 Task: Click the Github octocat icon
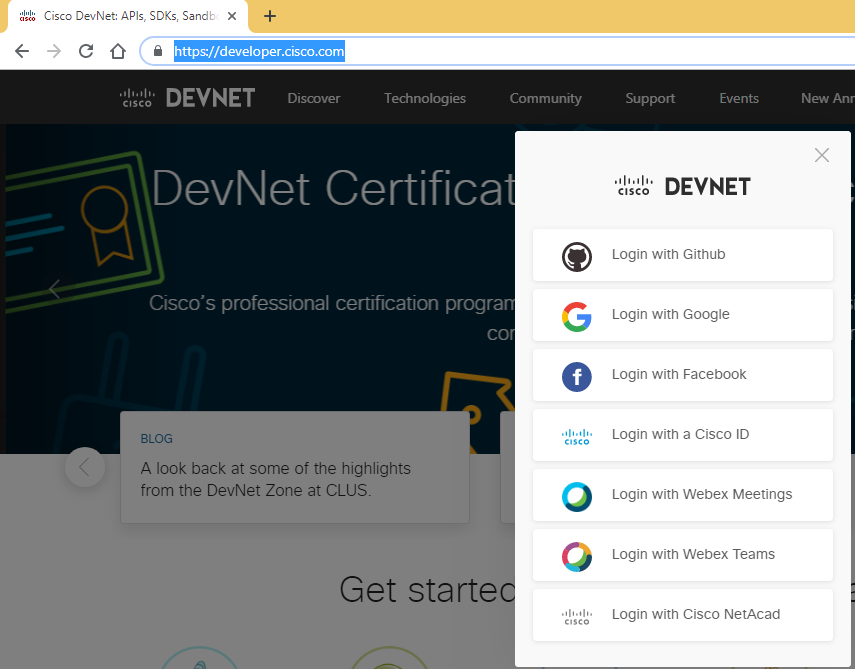point(577,257)
